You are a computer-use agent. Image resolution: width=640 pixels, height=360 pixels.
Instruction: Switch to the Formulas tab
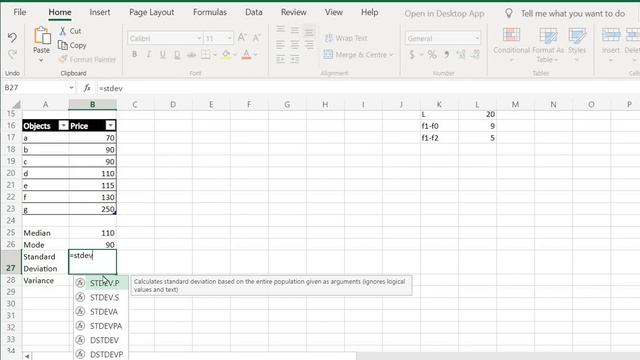click(x=210, y=12)
